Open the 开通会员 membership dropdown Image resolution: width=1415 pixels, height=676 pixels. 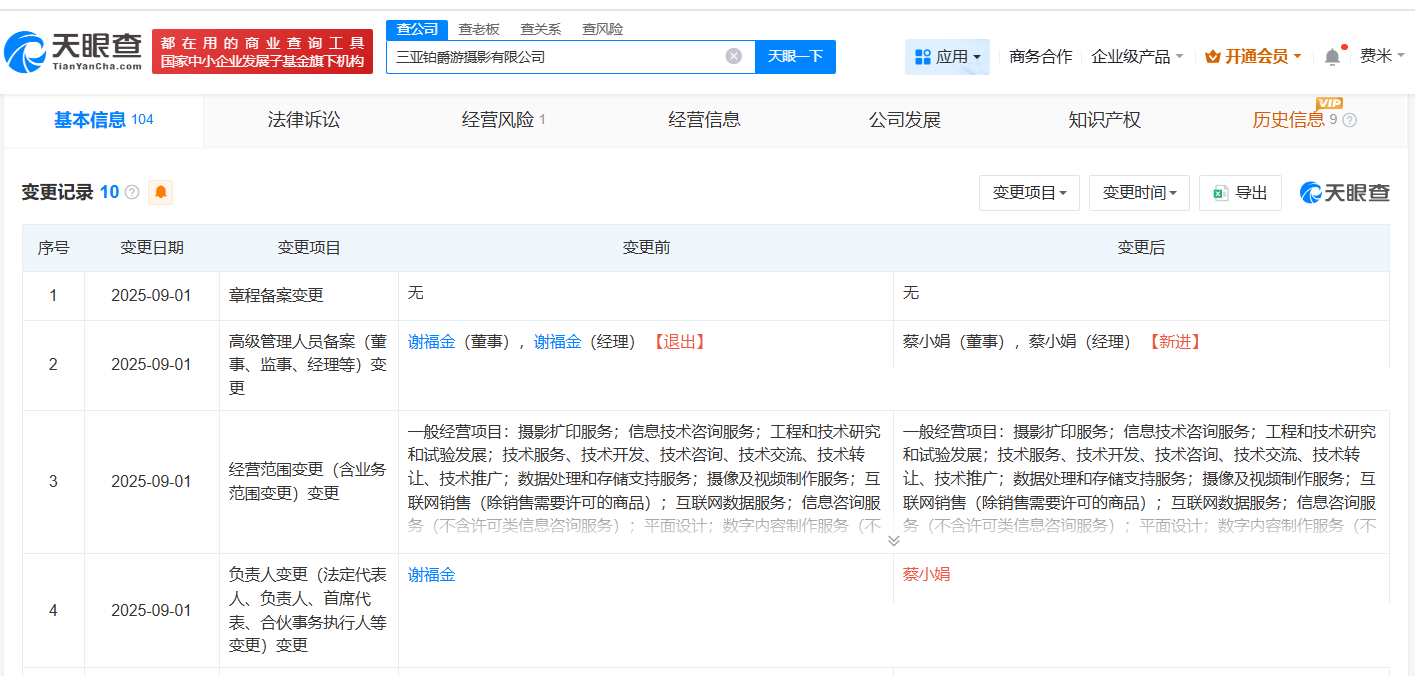point(1252,56)
